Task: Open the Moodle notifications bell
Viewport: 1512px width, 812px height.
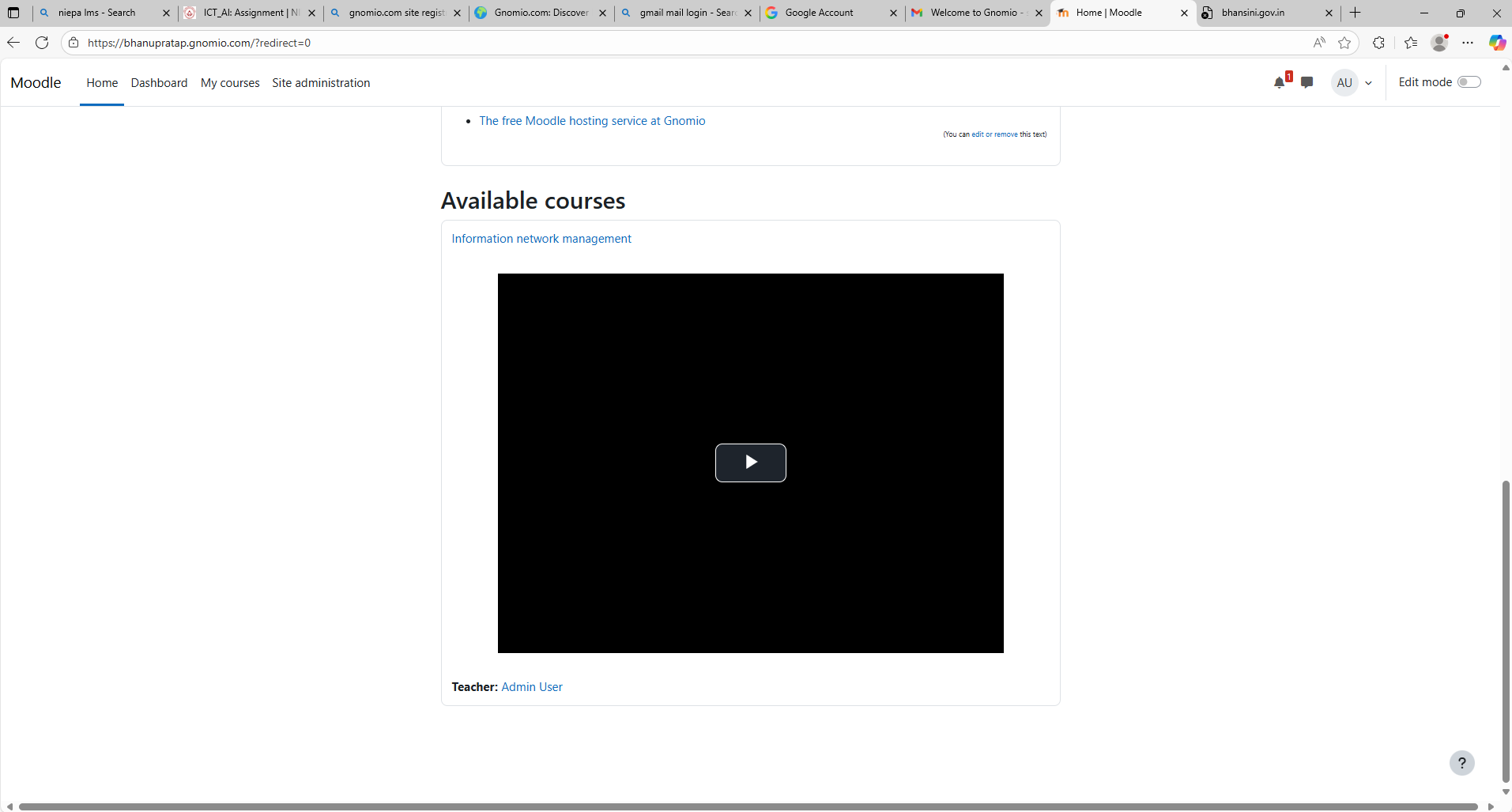Action: (x=1280, y=82)
